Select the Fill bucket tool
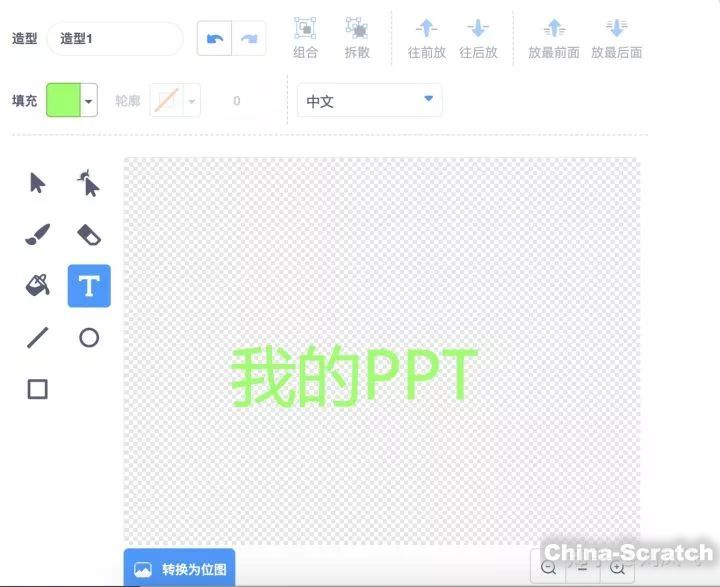The image size is (720, 587). [x=37, y=286]
